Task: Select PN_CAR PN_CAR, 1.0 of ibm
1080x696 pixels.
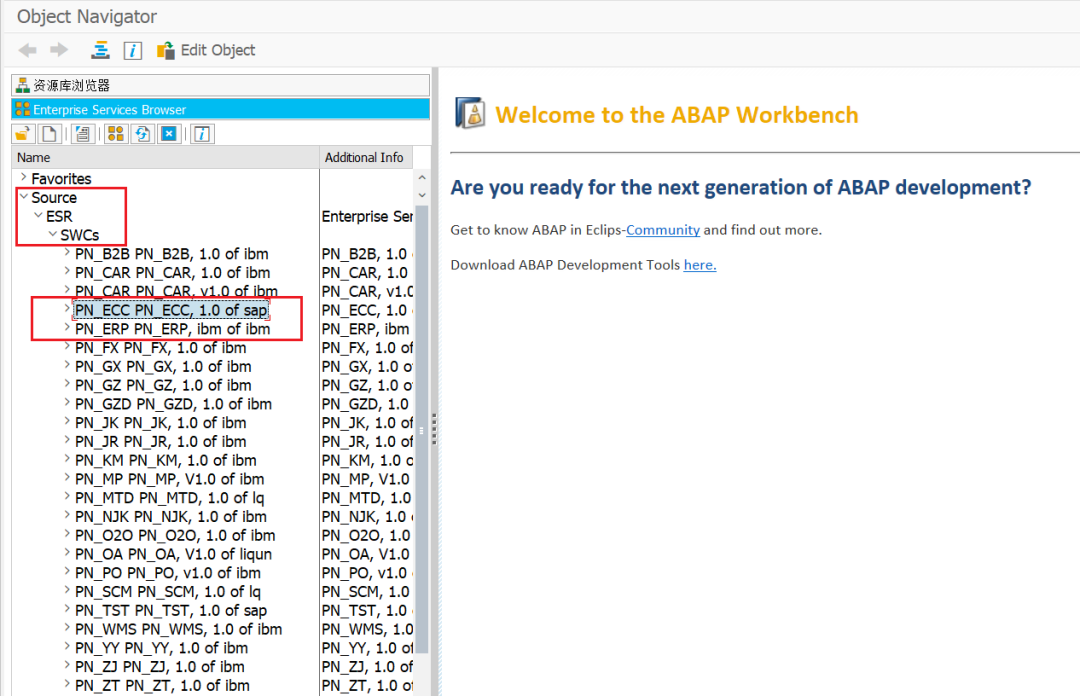Action: click(x=172, y=273)
